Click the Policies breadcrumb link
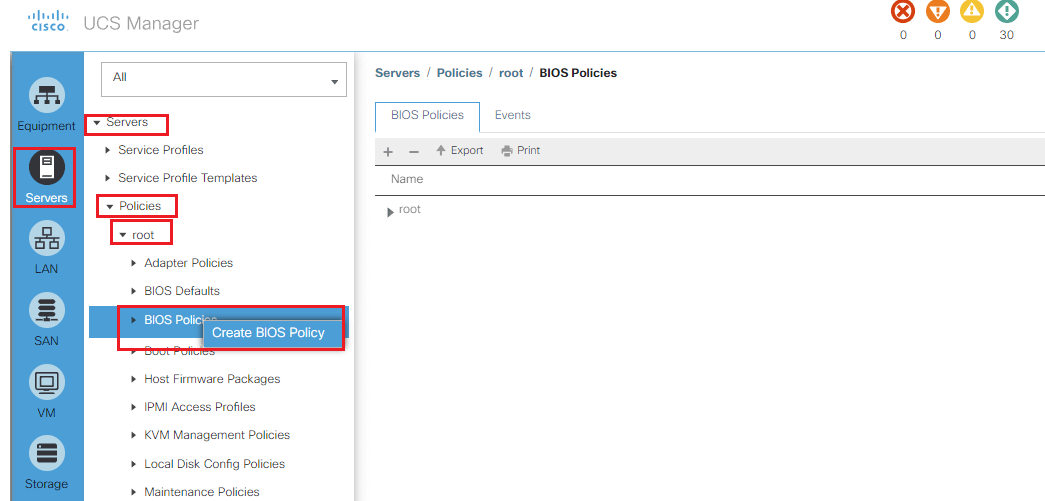The width and height of the screenshot is (1045, 501). click(x=459, y=73)
